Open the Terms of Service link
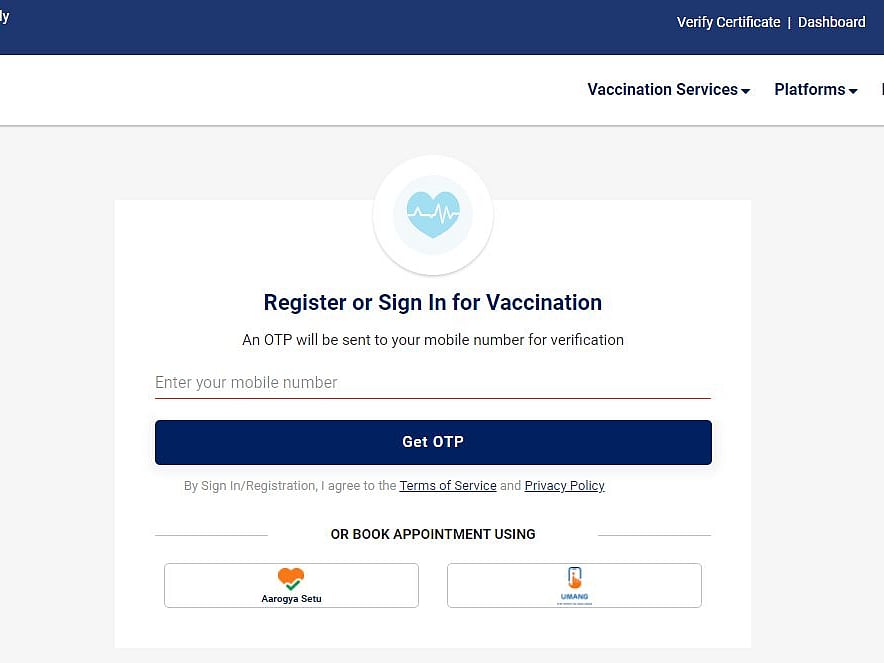 [x=448, y=486]
